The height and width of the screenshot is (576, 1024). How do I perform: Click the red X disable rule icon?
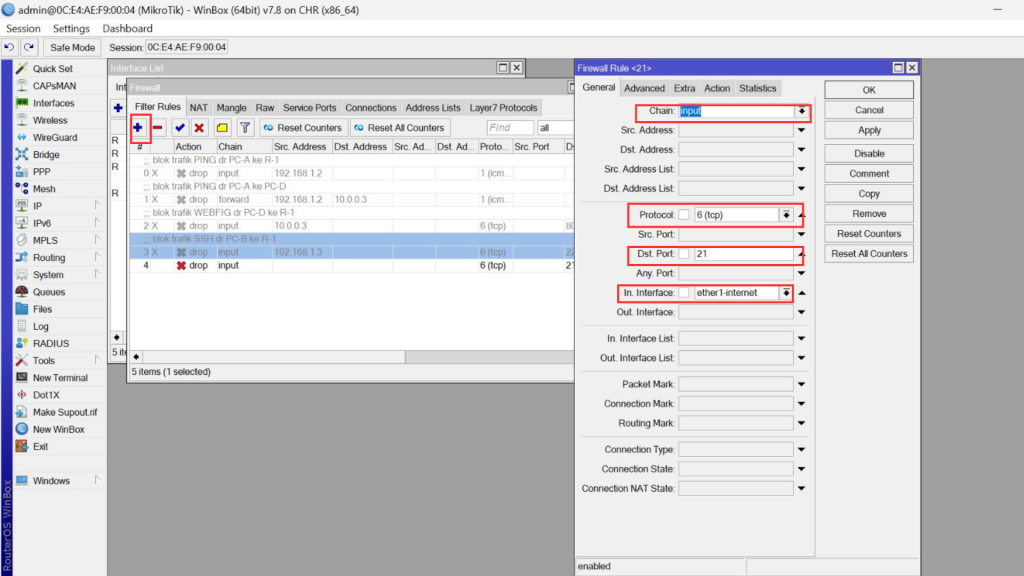tap(199, 128)
